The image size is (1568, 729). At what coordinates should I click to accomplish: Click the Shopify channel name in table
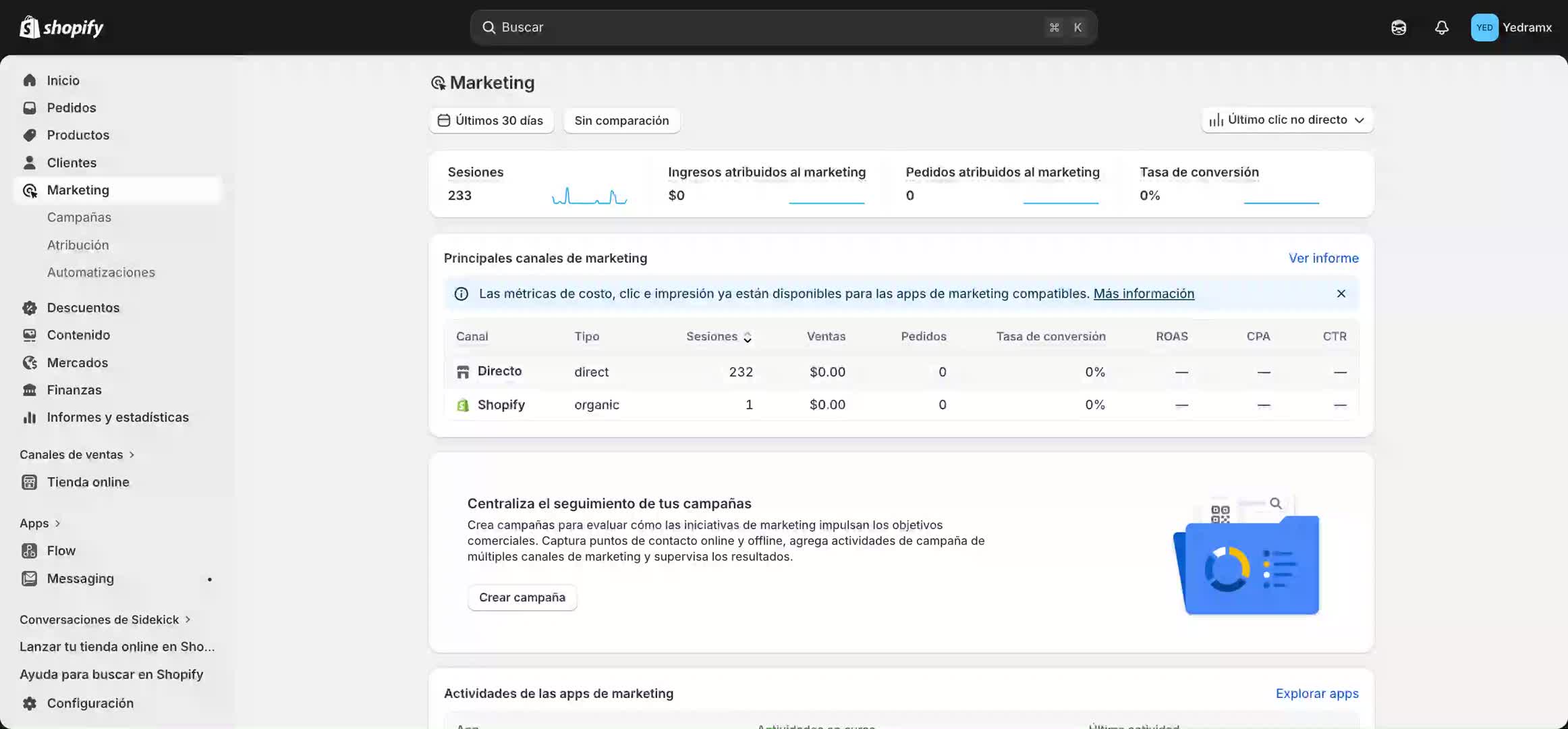(501, 405)
